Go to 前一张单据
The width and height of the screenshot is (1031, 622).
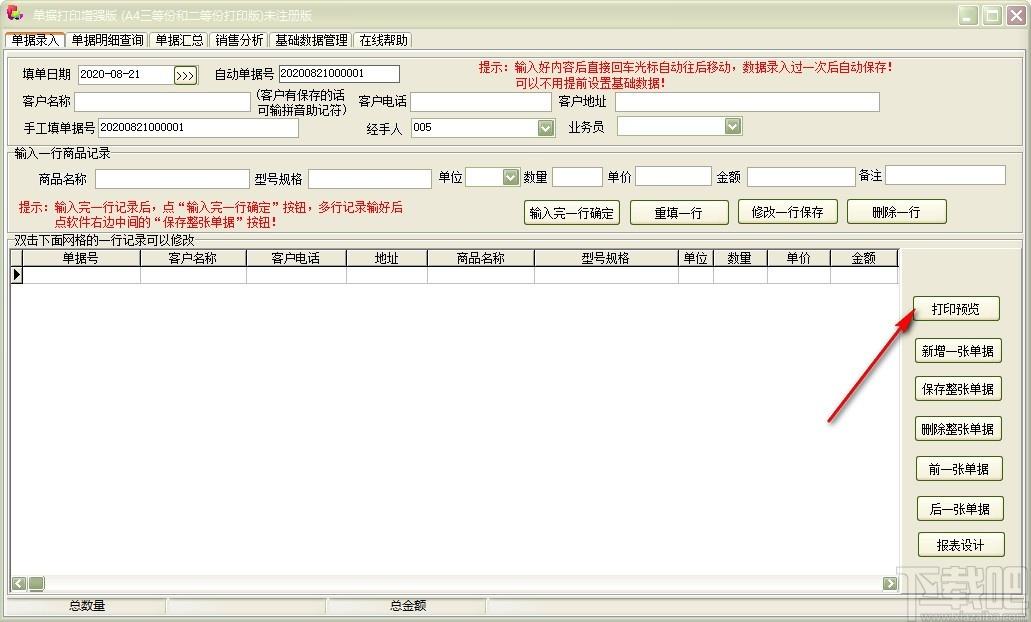(959, 469)
